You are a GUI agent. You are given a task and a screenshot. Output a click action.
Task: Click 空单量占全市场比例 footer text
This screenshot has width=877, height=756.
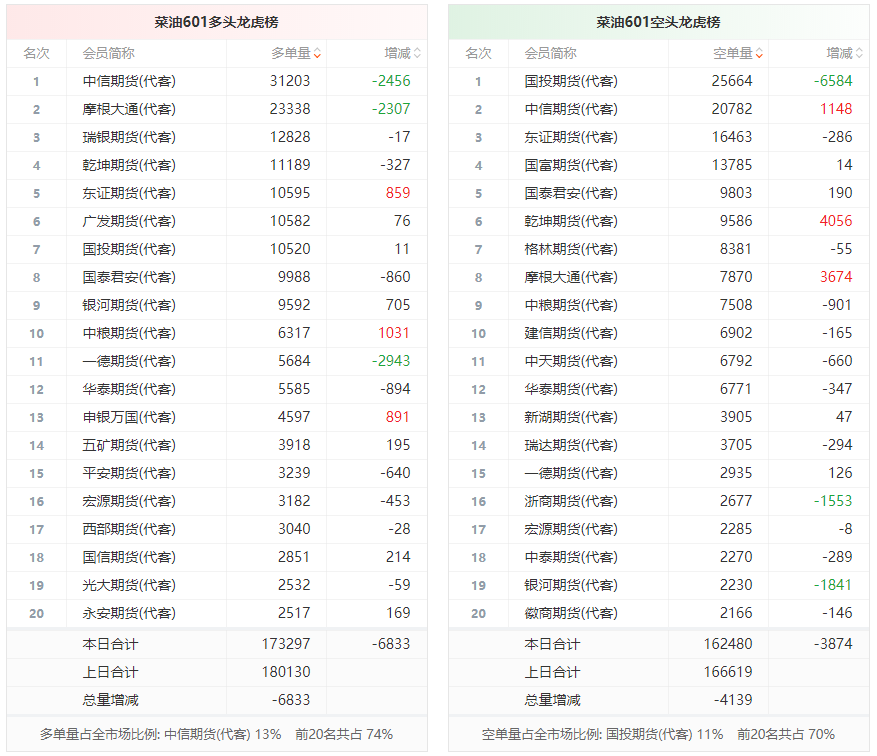658,734
